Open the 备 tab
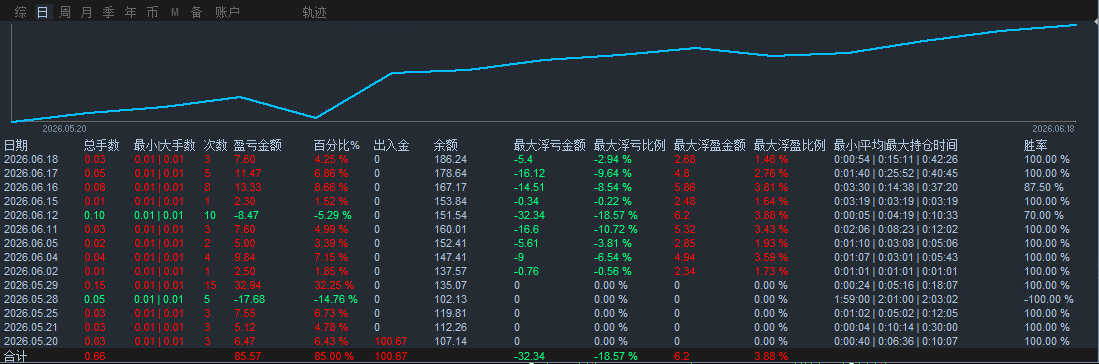This screenshot has width=1099, height=364. tap(196, 12)
